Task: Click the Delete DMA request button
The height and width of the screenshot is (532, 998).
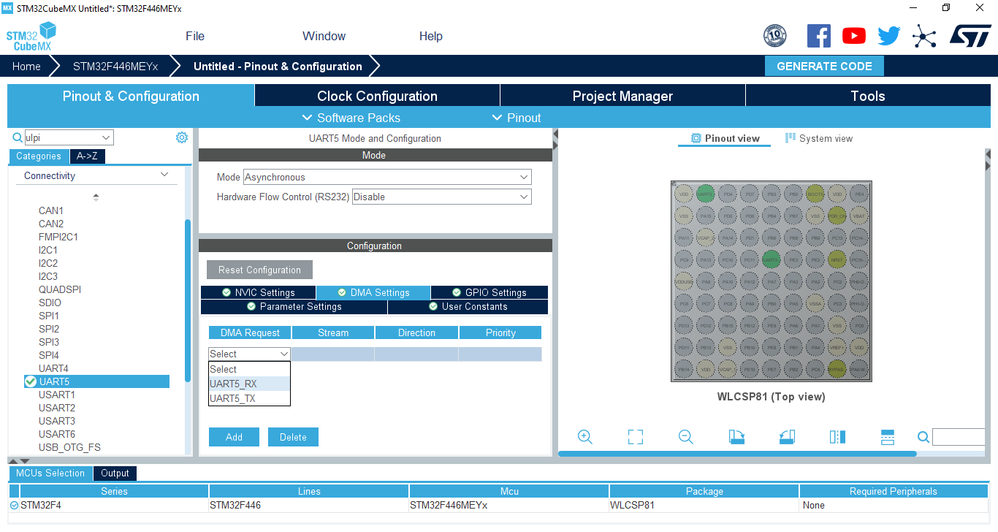Action: pyautogui.click(x=293, y=437)
